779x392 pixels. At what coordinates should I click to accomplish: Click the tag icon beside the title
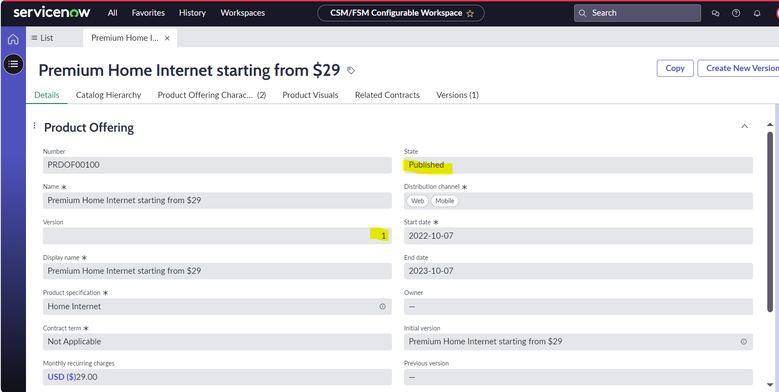[x=351, y=71]
